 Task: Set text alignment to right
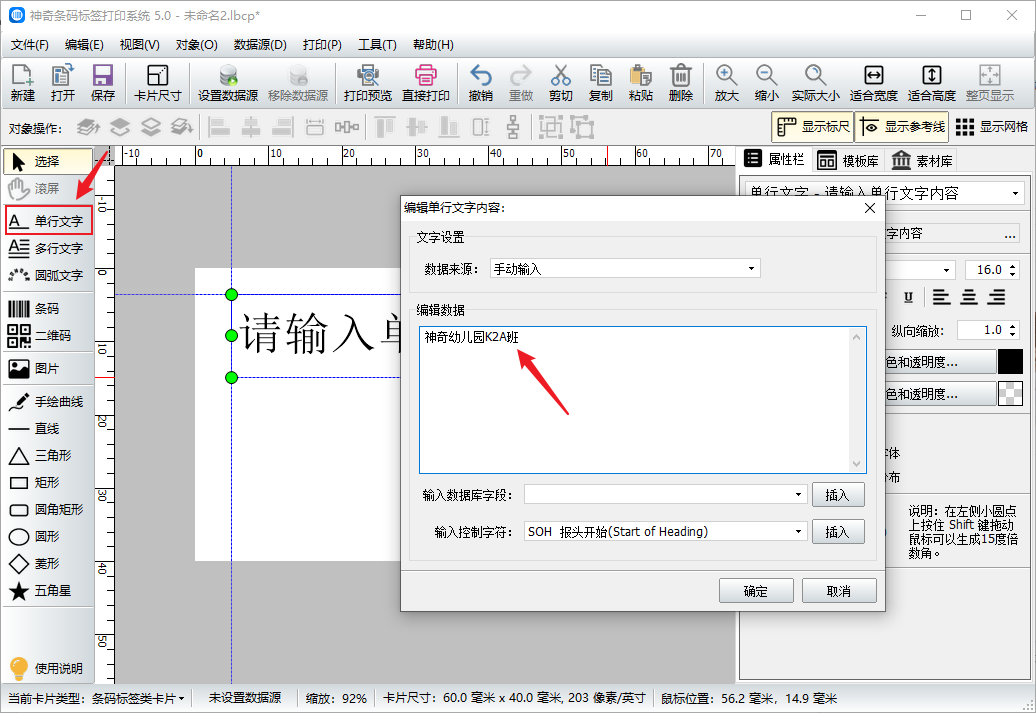(996, 297)
